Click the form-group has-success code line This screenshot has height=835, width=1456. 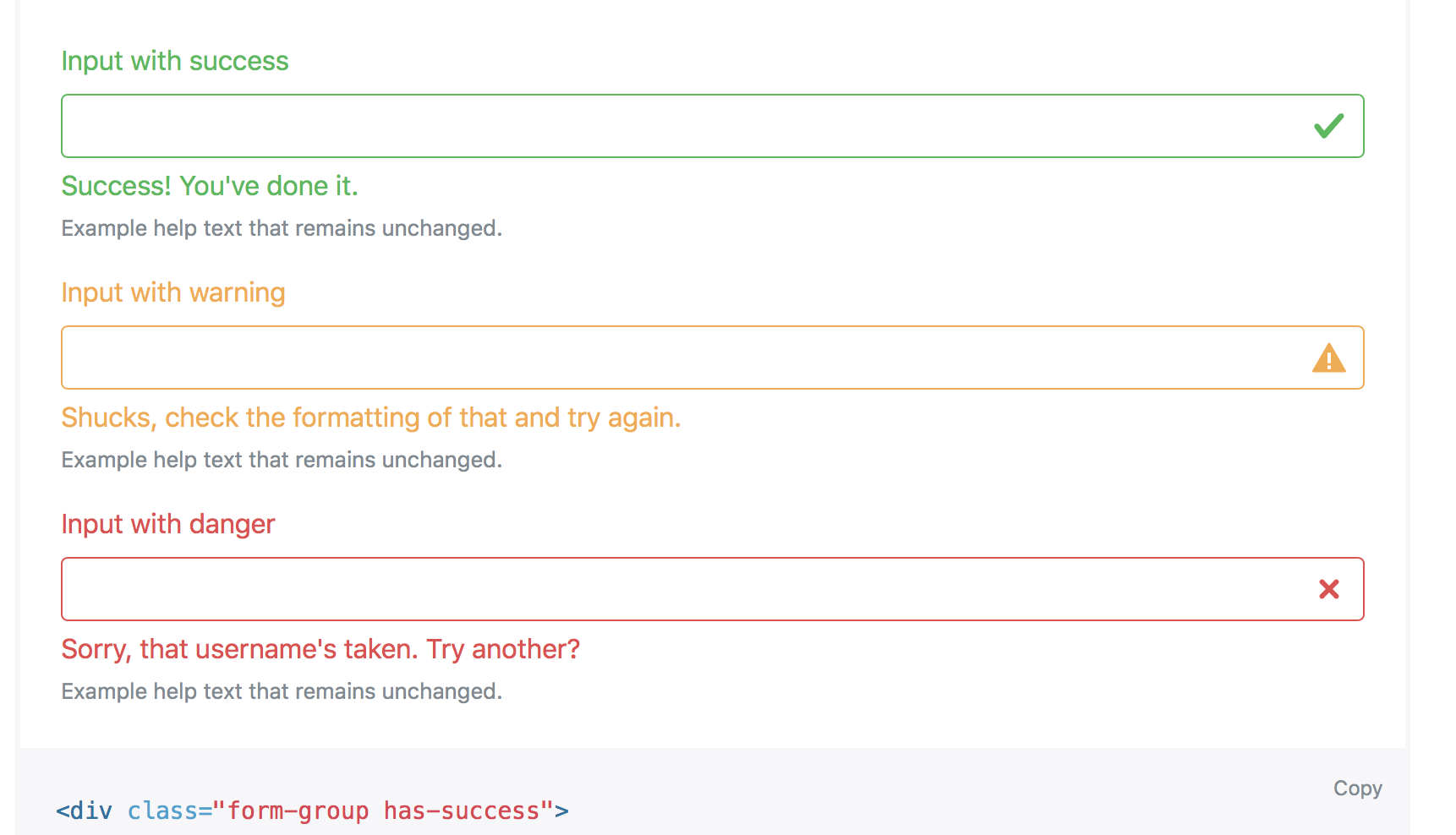(x=312, y=810)
